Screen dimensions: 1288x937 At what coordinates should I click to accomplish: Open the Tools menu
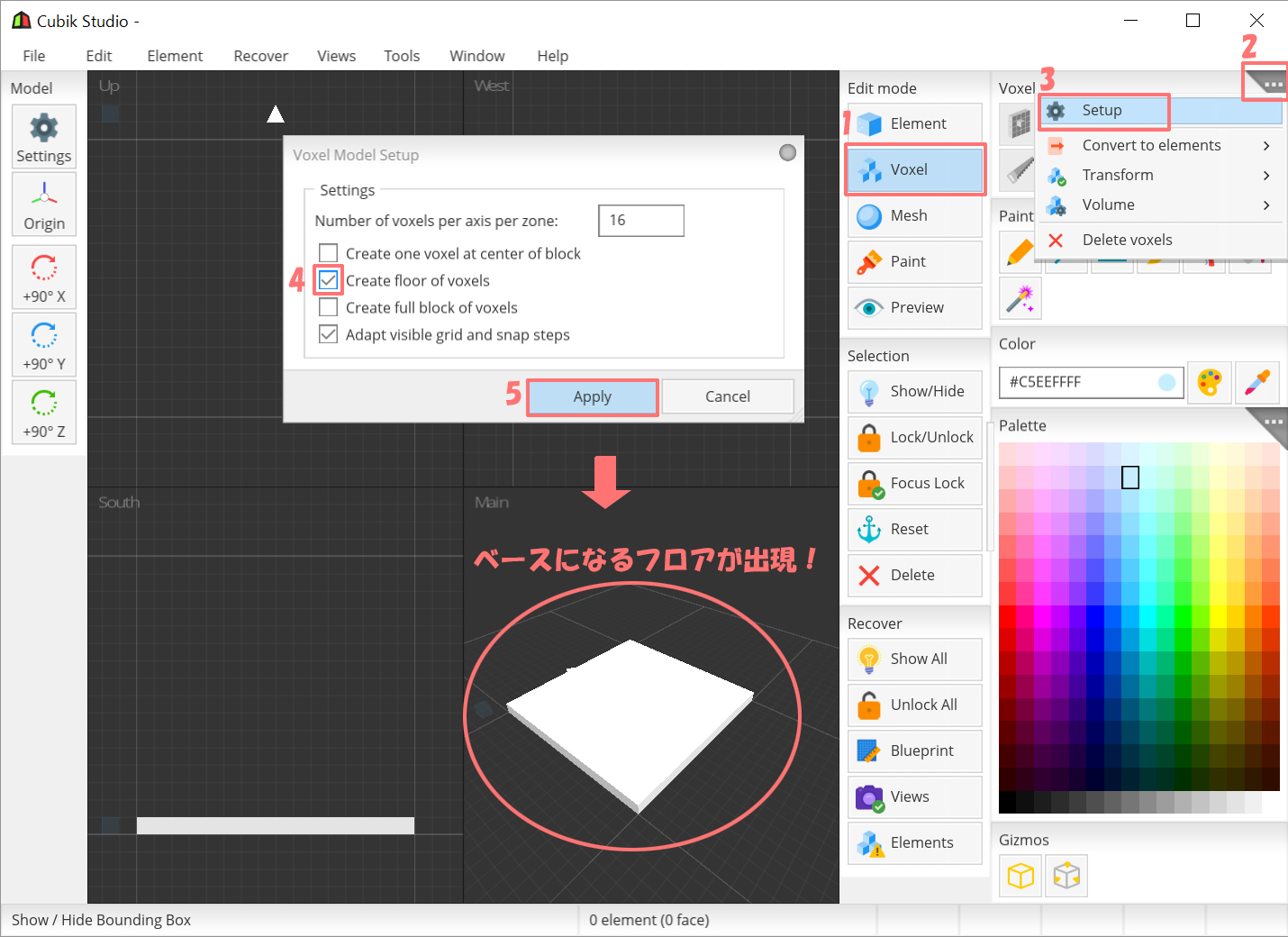402,55
